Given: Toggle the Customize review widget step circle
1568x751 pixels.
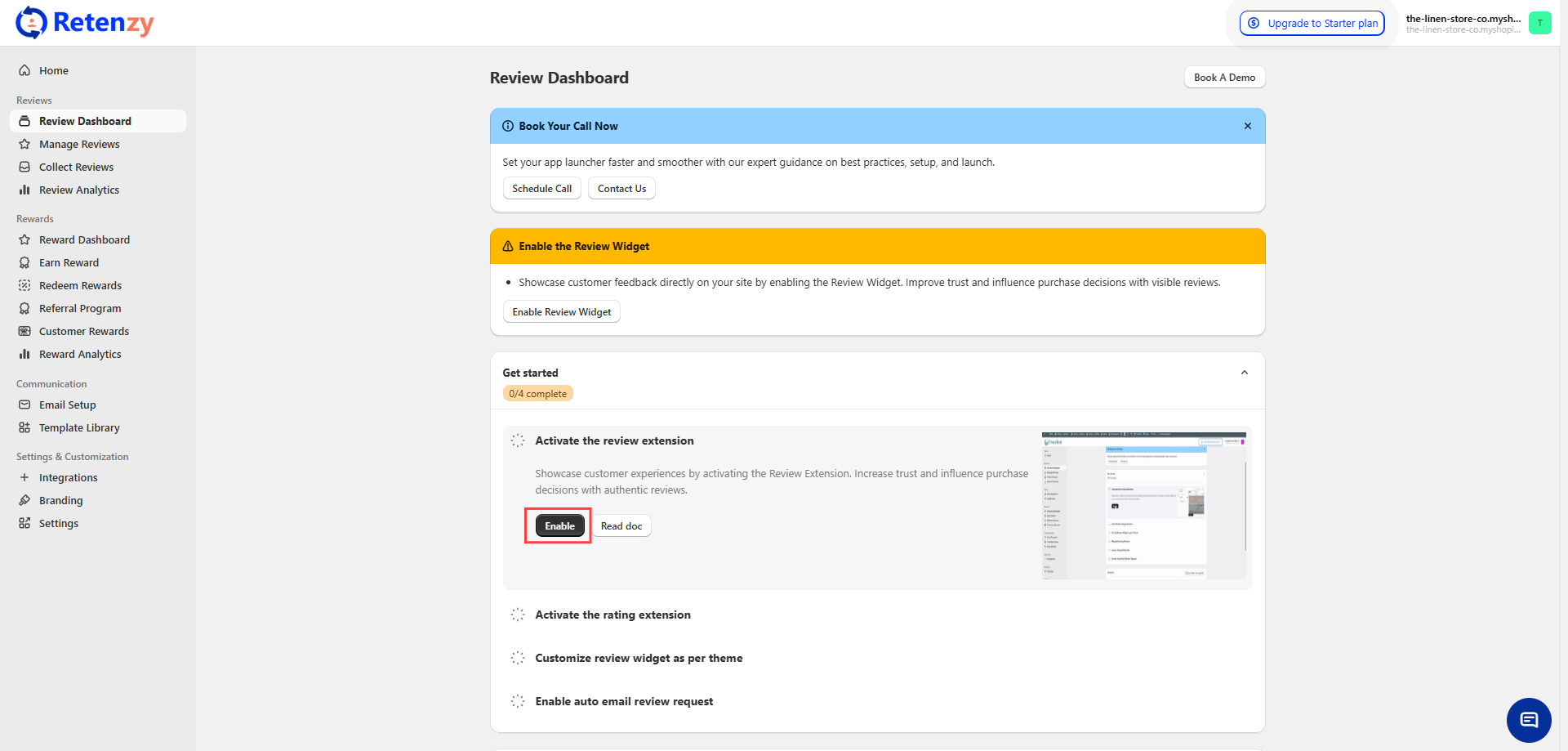Looking at the screenshot, I should coord(518,658).
